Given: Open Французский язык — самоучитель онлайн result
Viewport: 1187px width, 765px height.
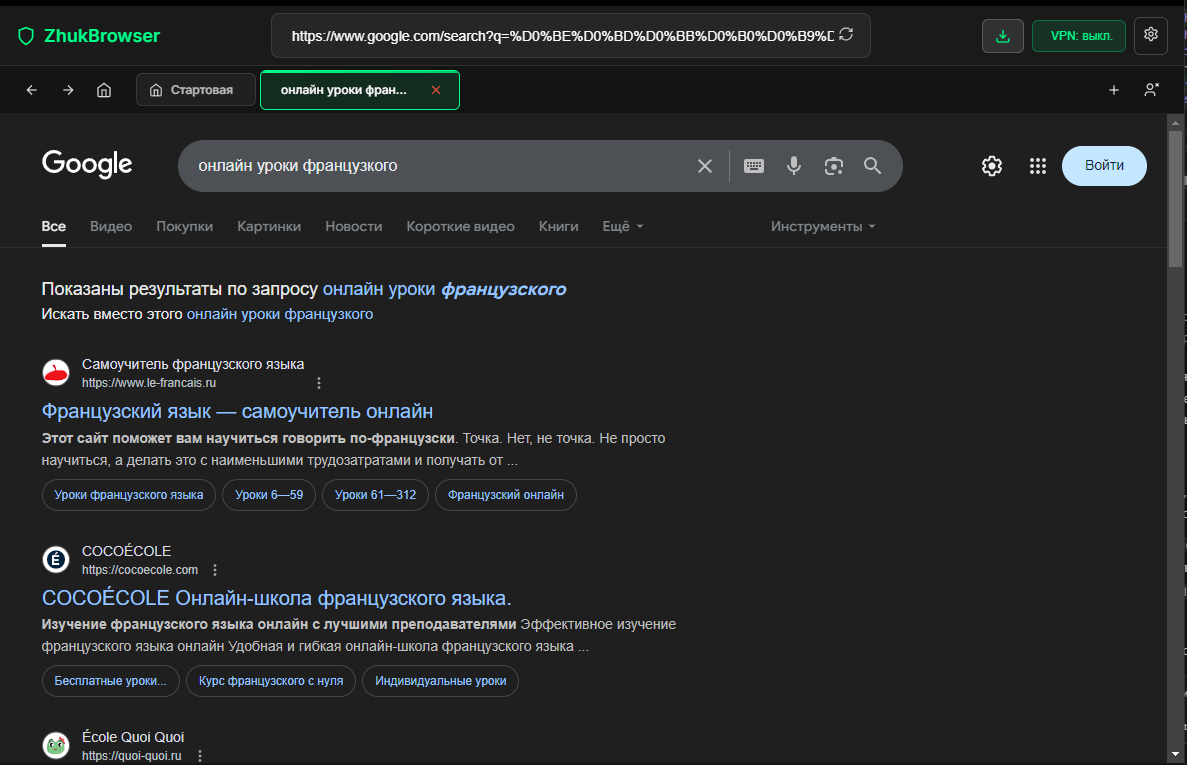Looking at the screenshot, I should coord(237,411).
